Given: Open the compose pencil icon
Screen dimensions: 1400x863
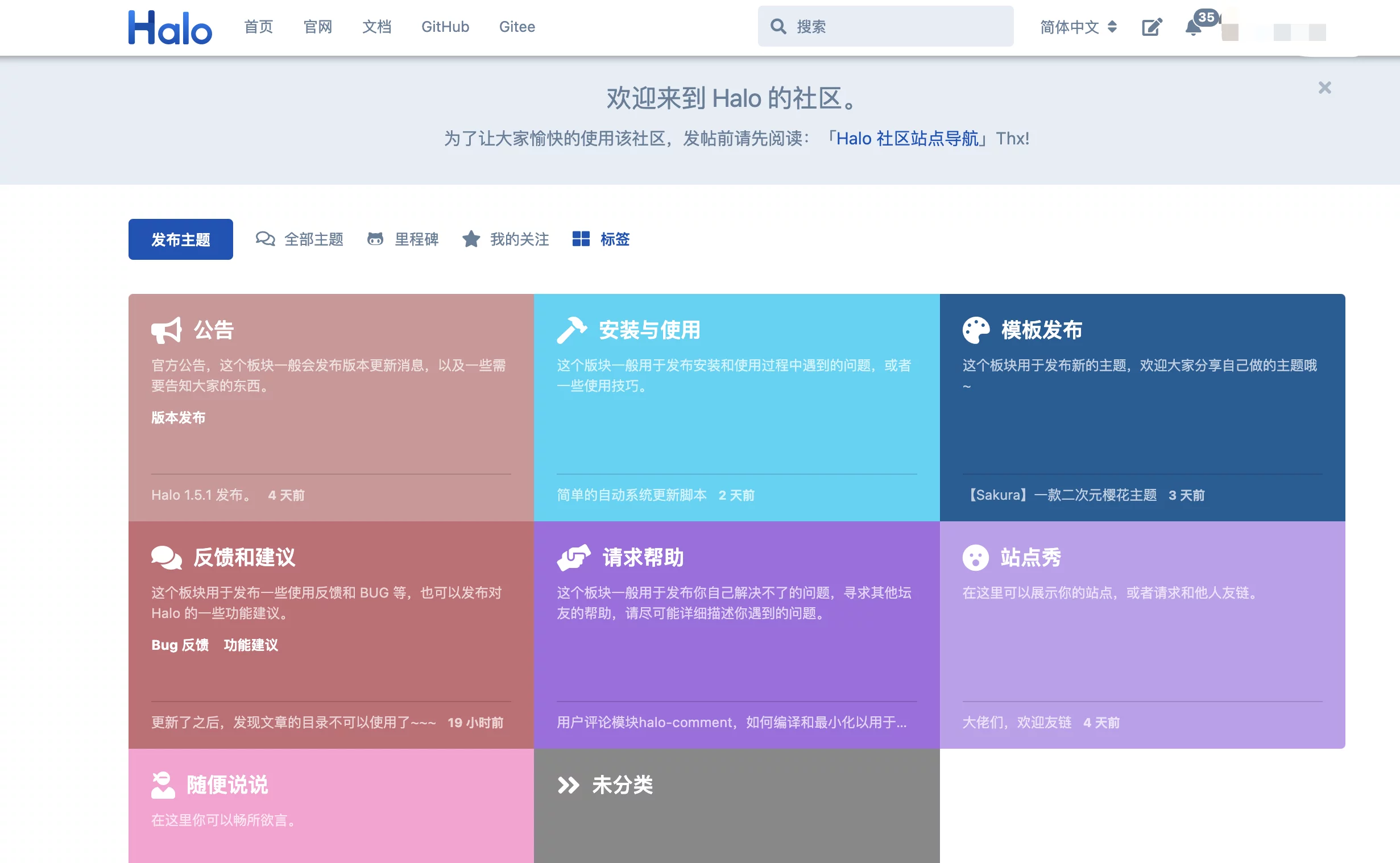Looking at the screenshot, I should (x=1152, y=27).
